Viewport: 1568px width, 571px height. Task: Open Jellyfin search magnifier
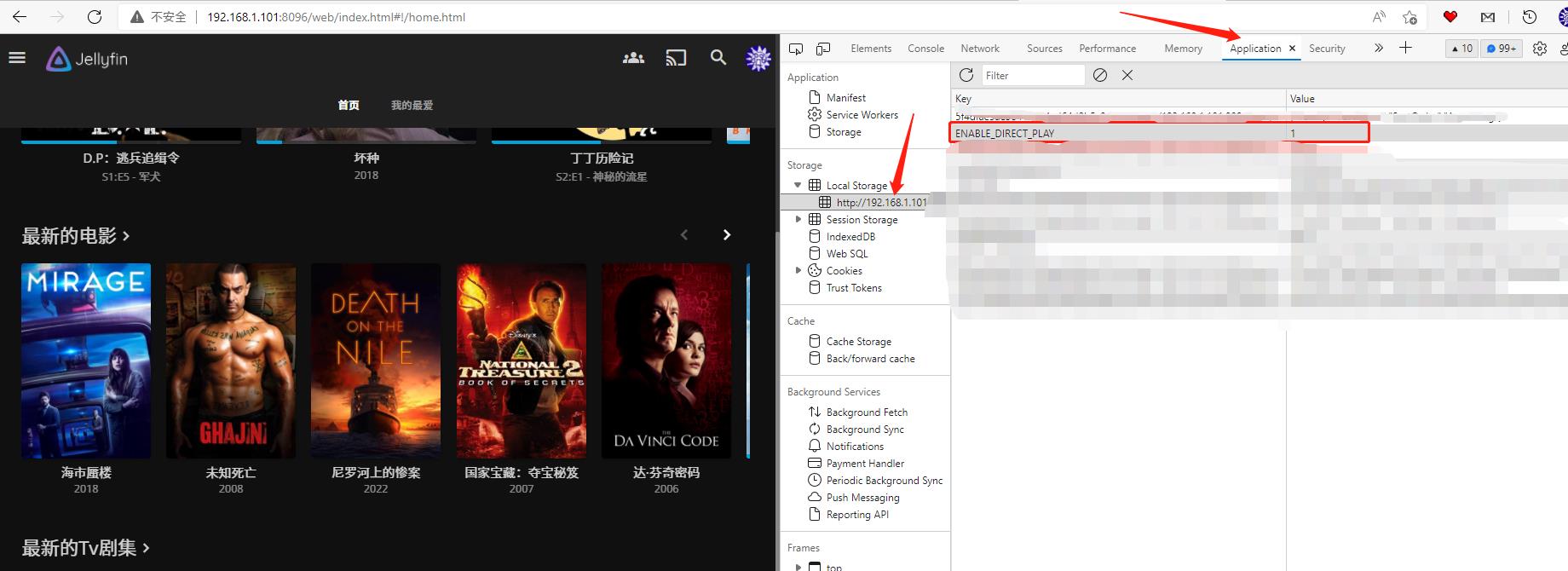(718, 58)
